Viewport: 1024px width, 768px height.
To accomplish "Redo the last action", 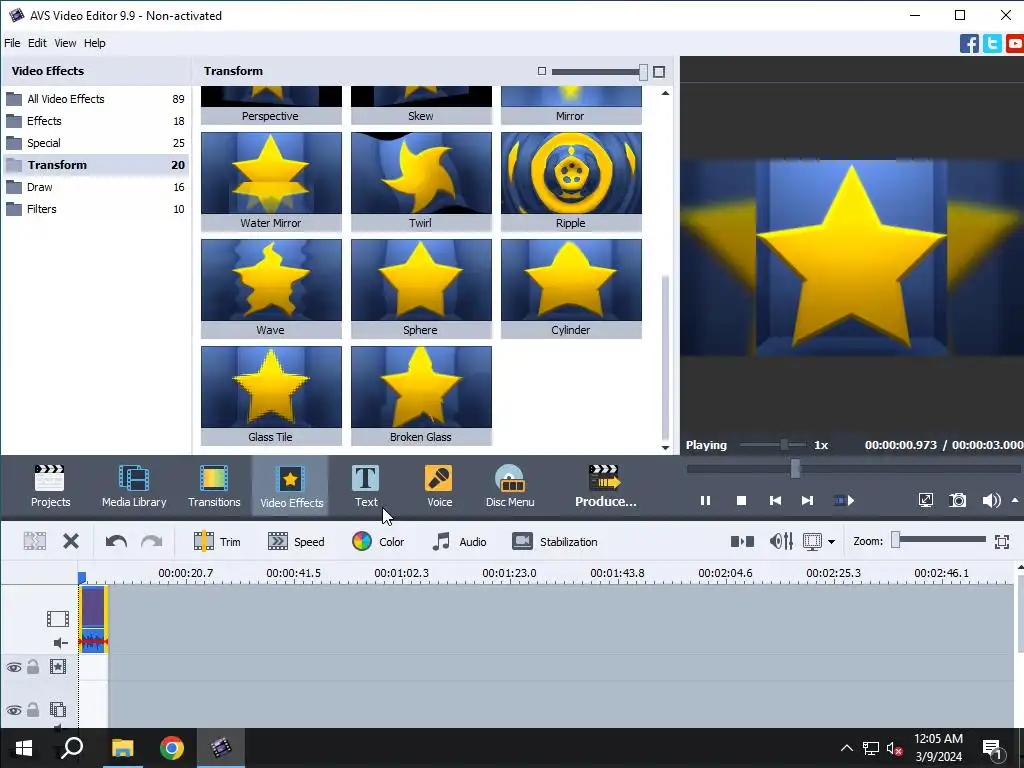I will 152,541.
